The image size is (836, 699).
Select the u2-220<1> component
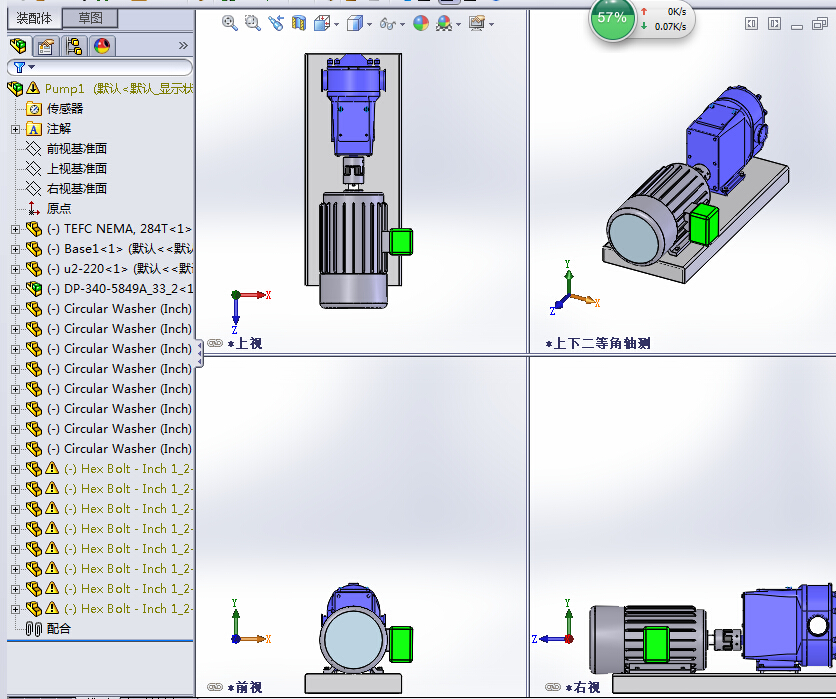coord(119,269)
